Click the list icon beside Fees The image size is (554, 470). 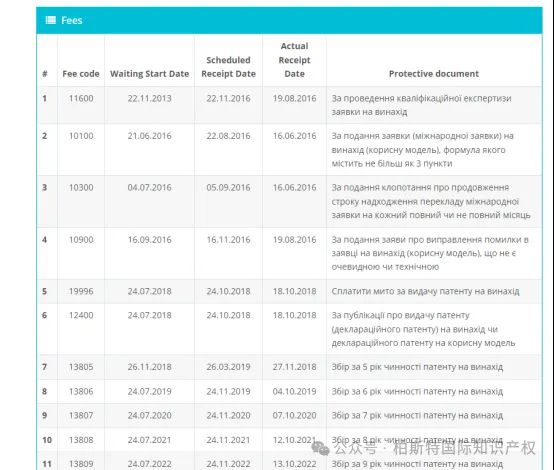pyautogui.click(x=51, y=20)
